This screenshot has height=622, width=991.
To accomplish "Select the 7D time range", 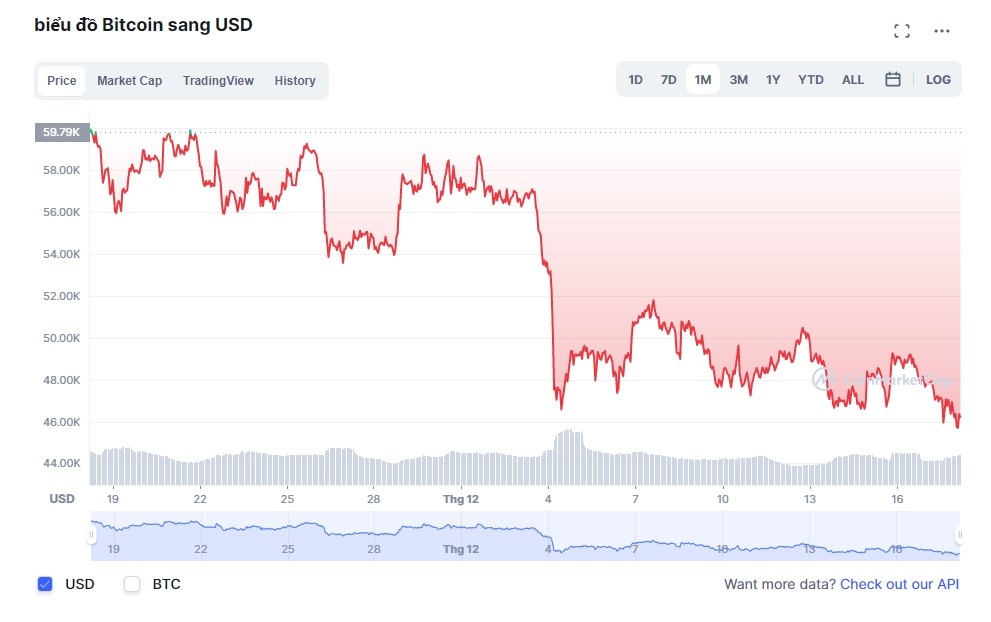I will [668, 78].
